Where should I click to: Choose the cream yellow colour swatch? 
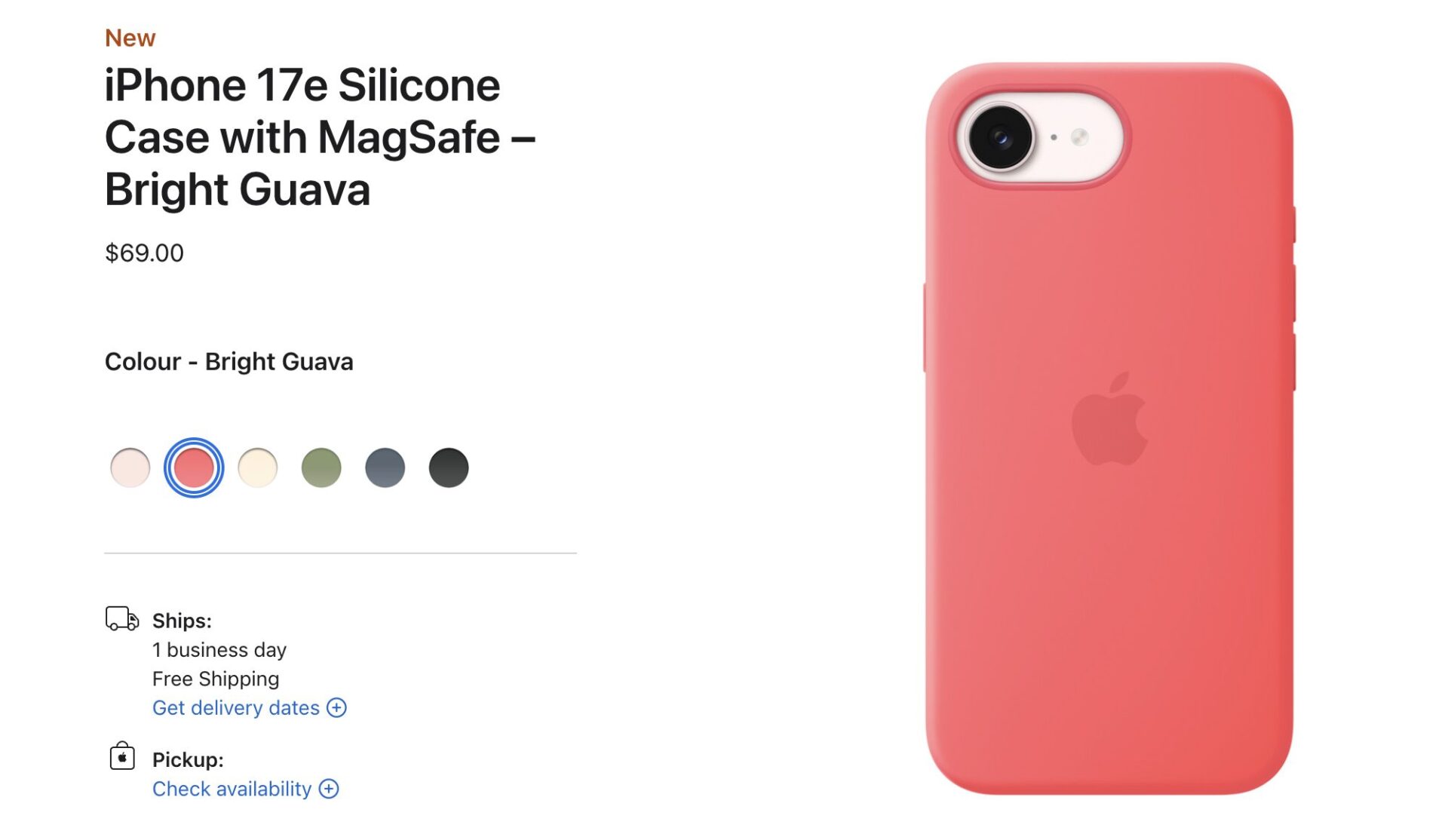(x=257, y=468)
